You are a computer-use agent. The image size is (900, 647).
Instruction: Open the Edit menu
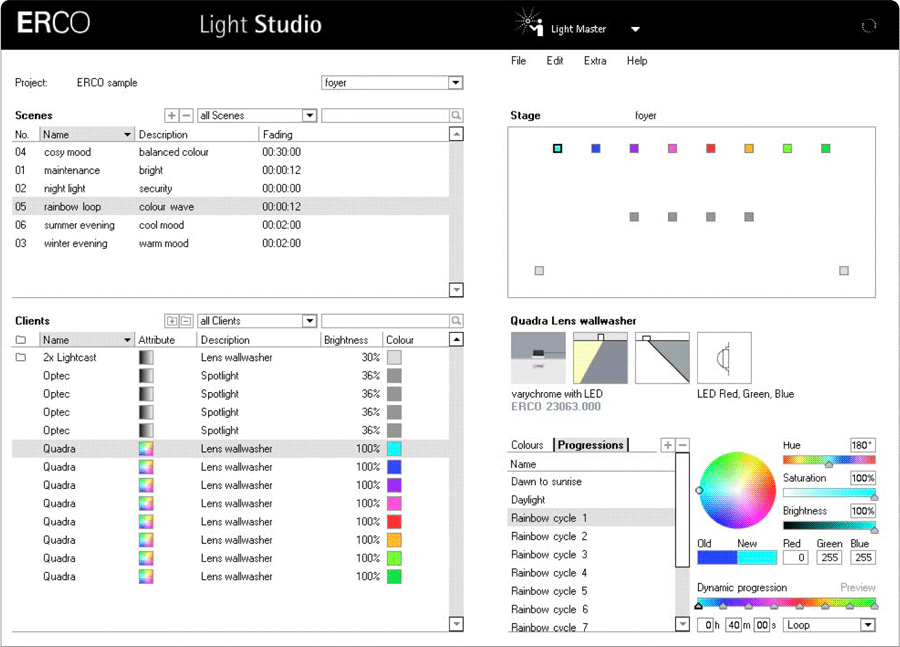coord(554,61)
